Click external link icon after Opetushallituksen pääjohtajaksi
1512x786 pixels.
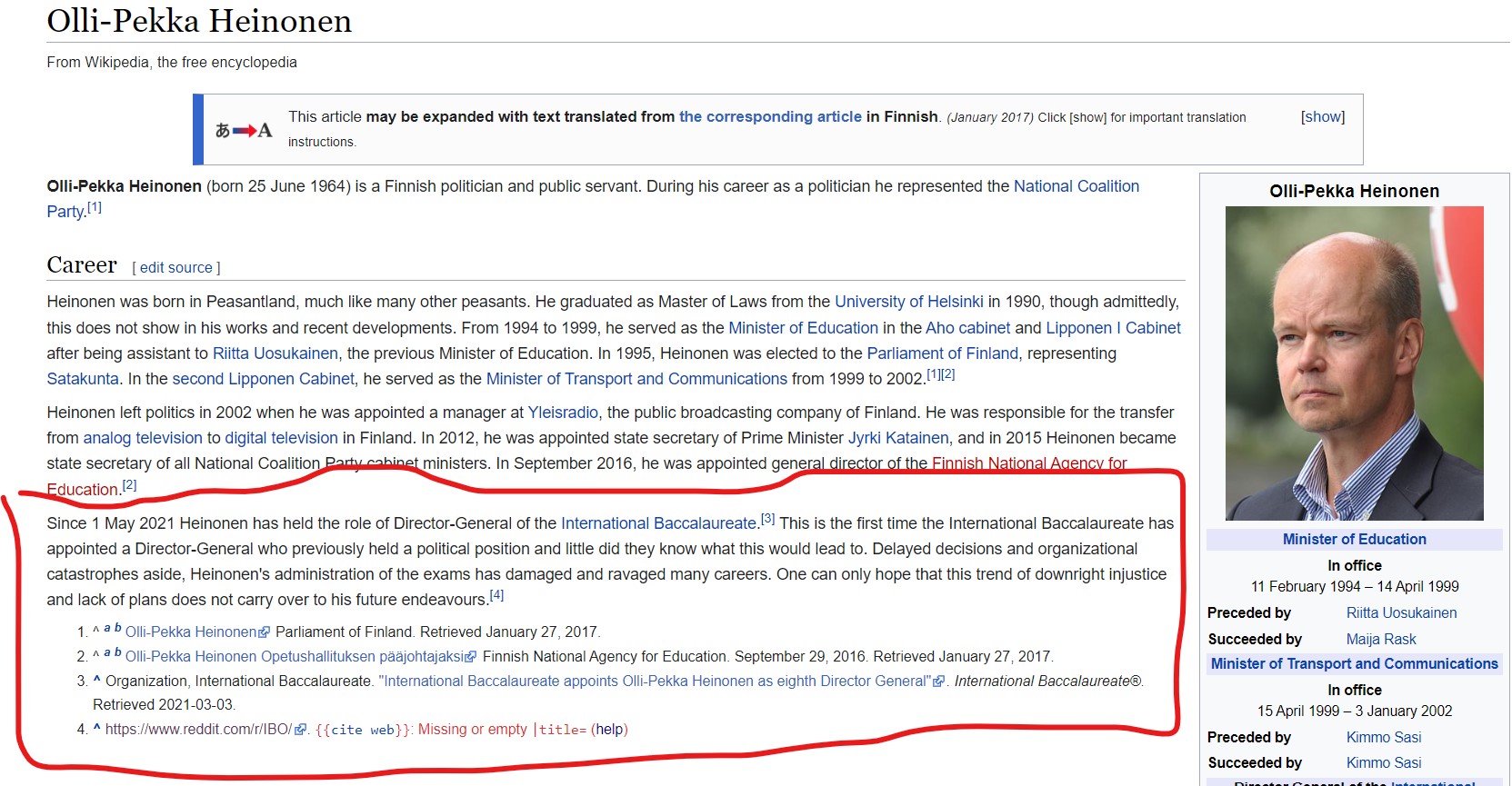click(x=471, y=657)
